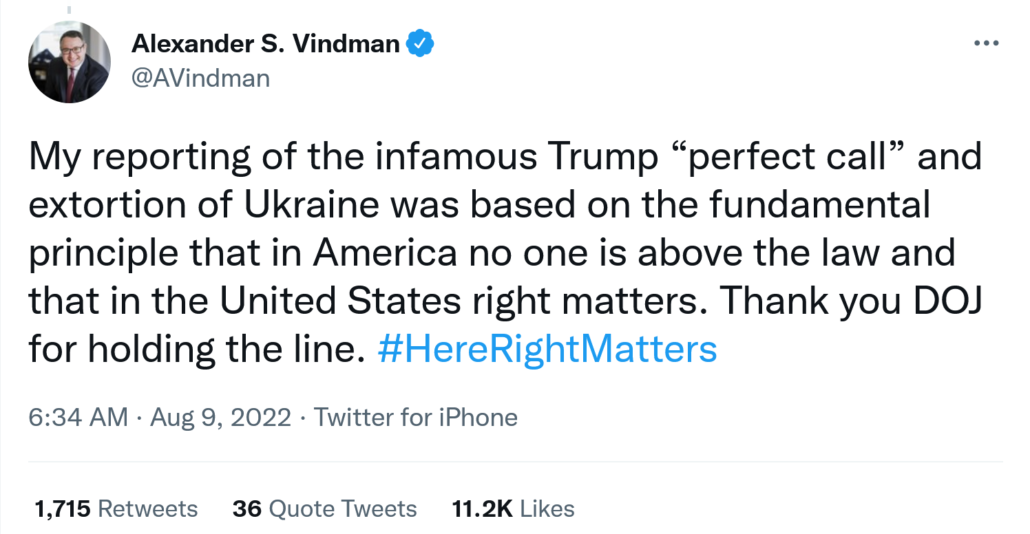The height and width of the screenshot is (534, 1030).
Task: Open Alexander S. Vindman's profile photo
Action: point(69,62)
